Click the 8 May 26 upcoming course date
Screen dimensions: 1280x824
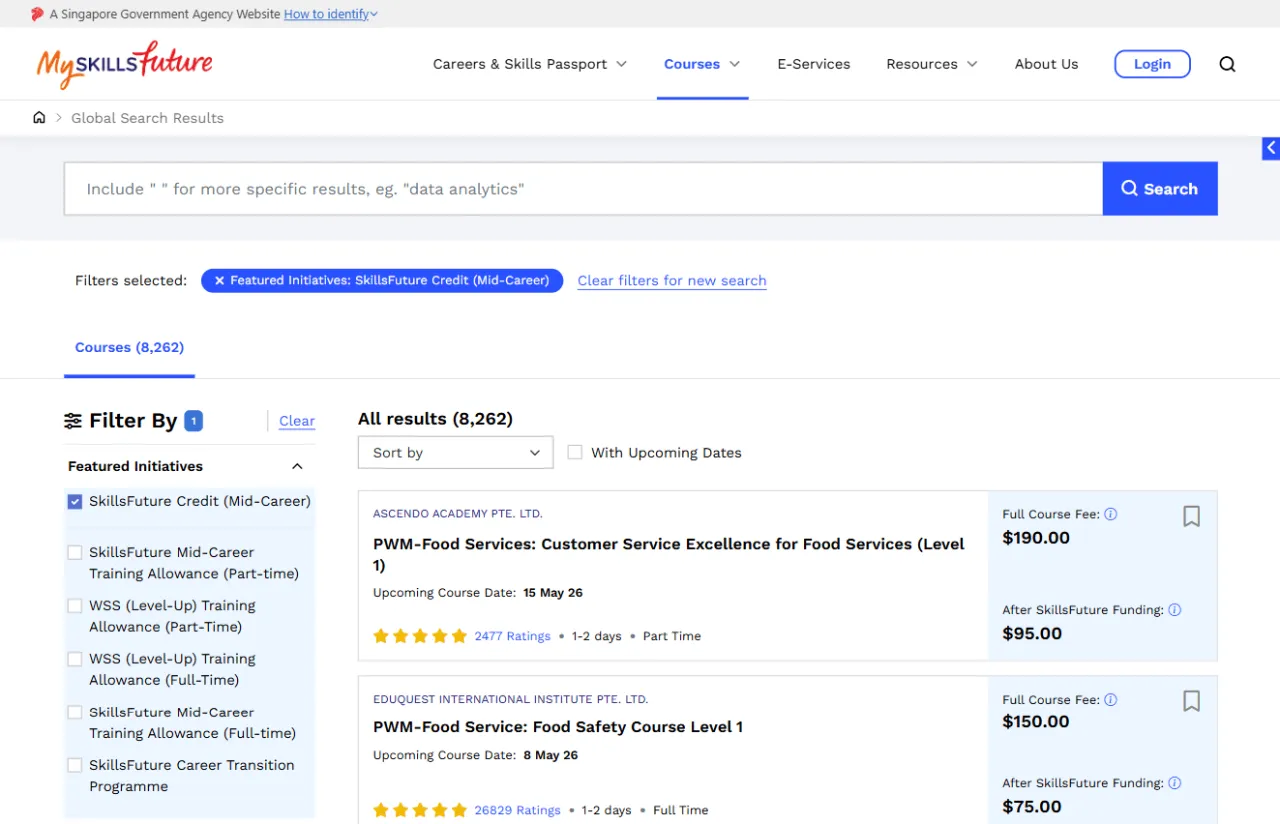(550, 755)
